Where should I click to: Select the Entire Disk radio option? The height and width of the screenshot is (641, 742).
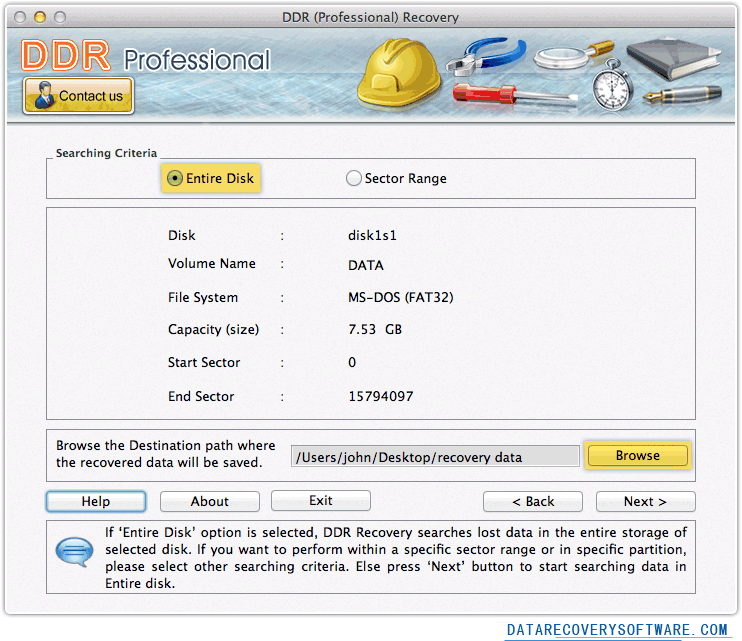coord(211,178)
